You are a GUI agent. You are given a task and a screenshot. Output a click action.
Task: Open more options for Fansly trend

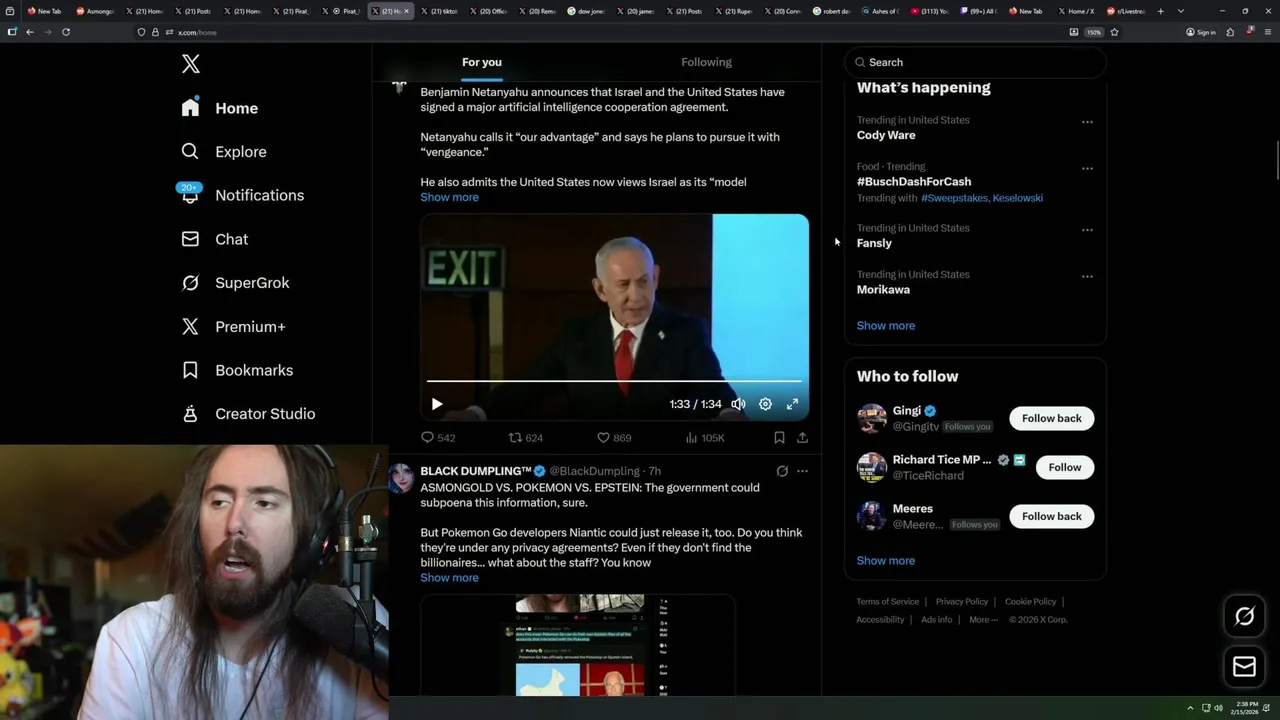point(1087,230)
